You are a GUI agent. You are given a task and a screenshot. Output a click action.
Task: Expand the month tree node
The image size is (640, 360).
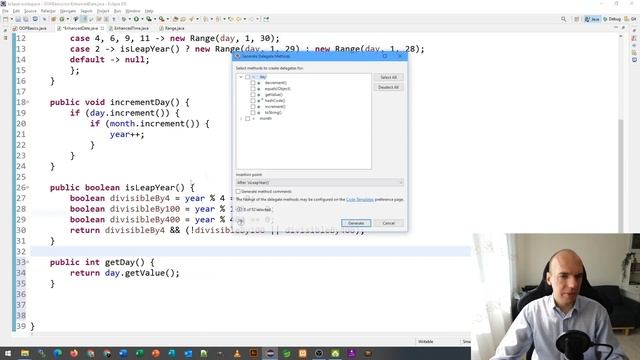pos(241,118)
